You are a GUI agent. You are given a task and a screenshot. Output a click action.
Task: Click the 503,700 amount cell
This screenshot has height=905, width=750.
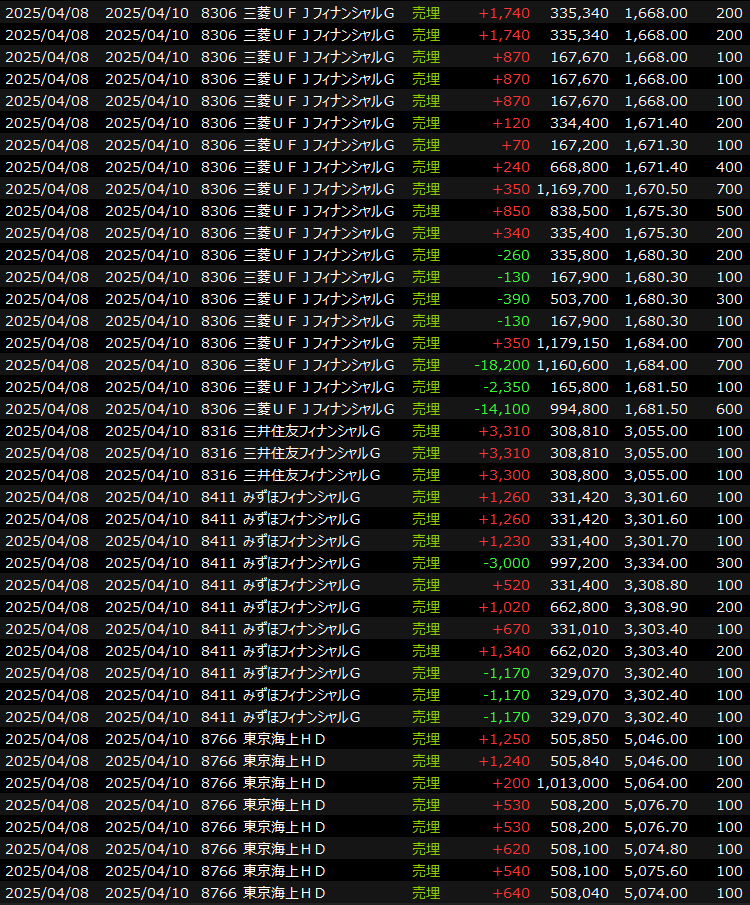579,299
